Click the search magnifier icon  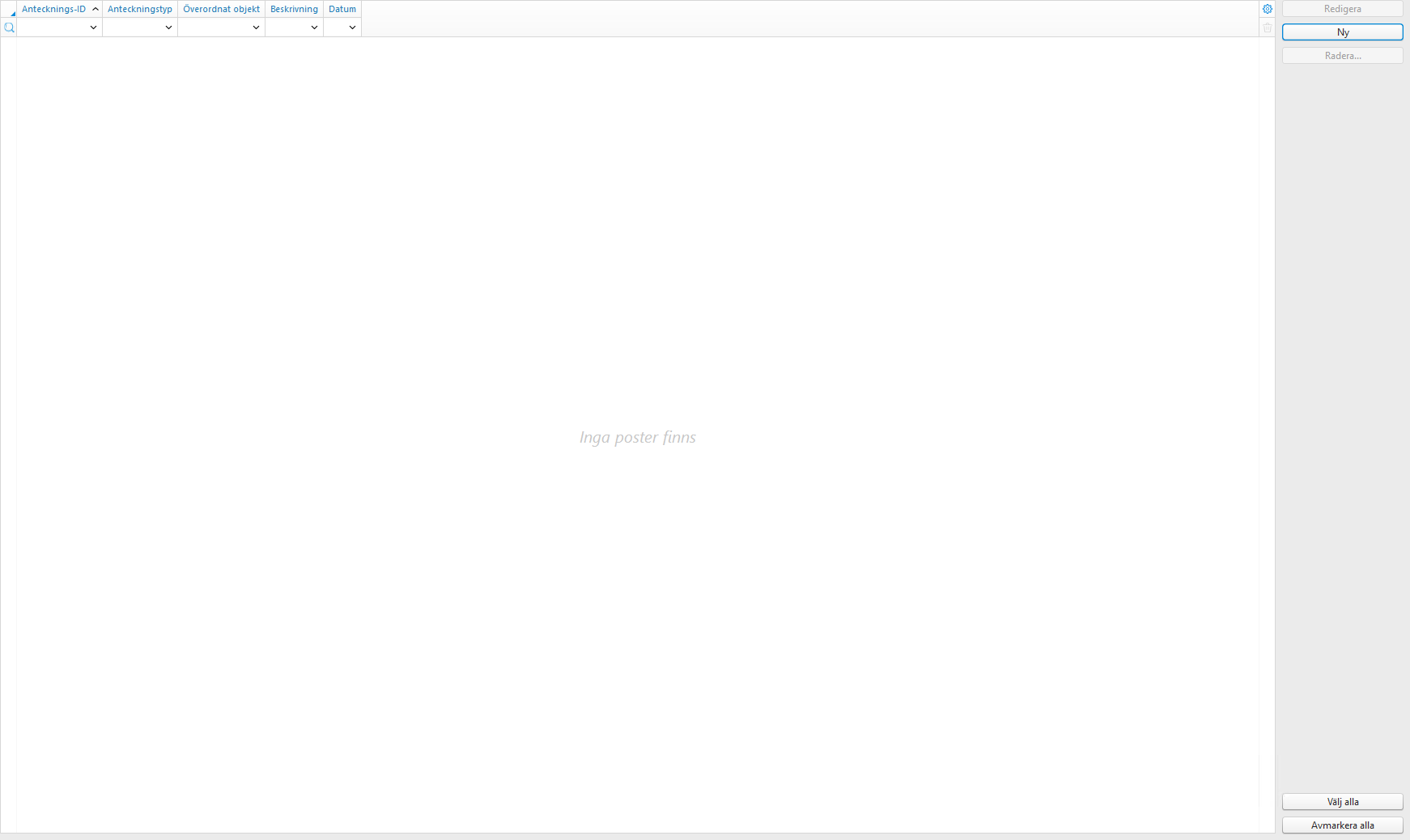click(x=9, y=27)
